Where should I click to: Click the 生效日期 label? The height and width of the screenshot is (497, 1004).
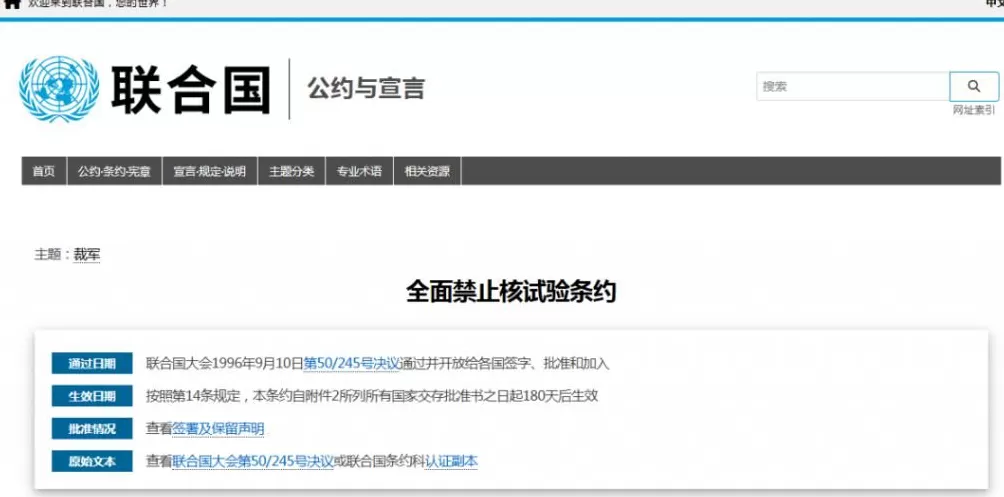(92, 396)
